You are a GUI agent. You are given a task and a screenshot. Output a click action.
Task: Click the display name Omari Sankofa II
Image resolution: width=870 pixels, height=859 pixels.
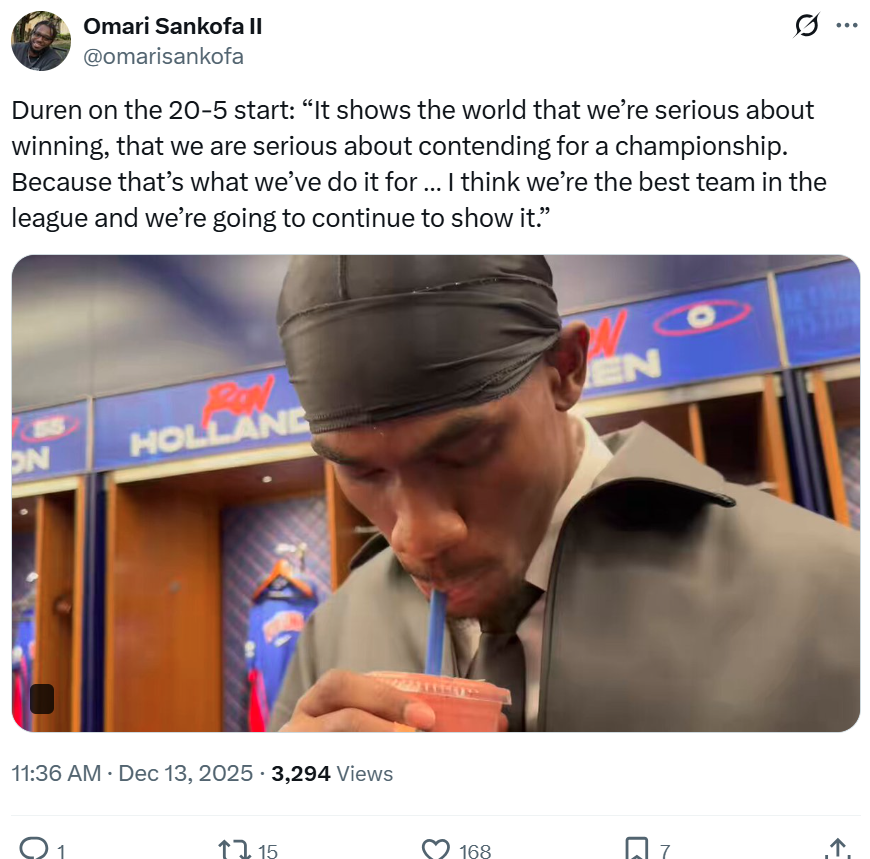(173, 26)
